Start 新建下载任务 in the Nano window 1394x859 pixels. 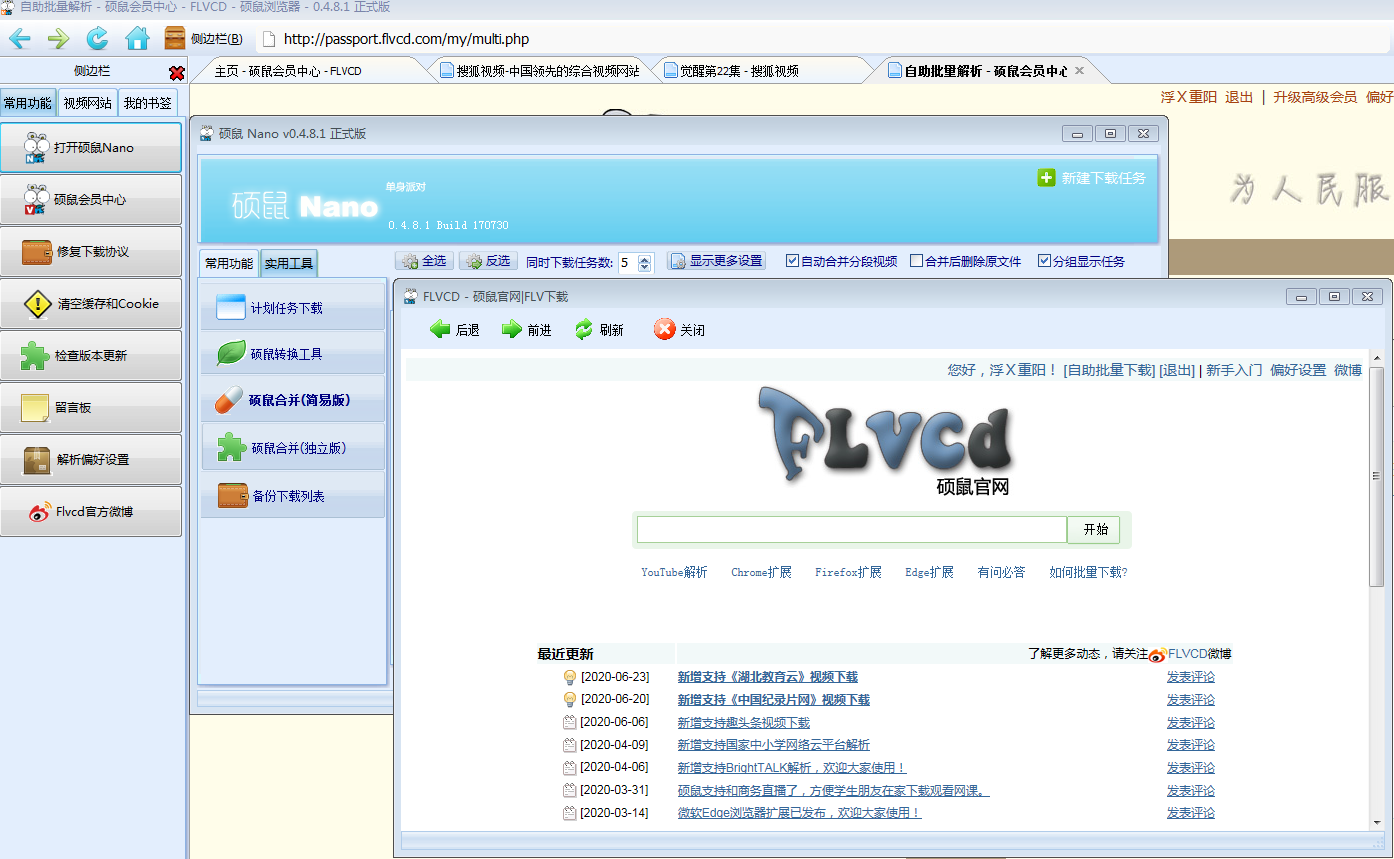[1092, 178]
